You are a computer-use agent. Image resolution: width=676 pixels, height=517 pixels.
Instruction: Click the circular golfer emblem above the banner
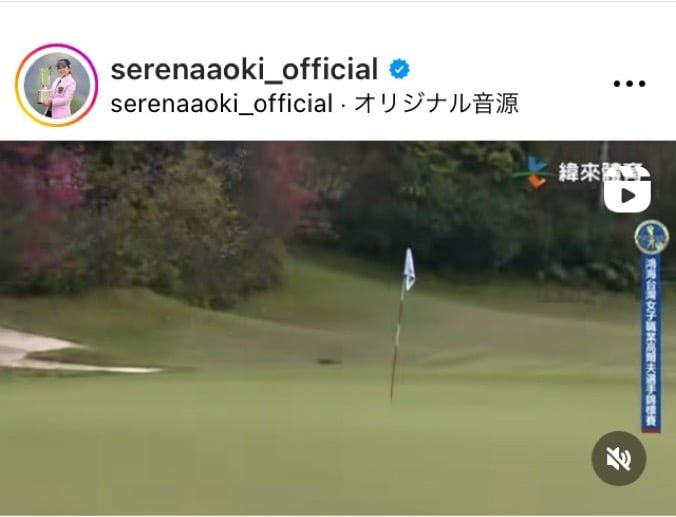coord(651,237)
